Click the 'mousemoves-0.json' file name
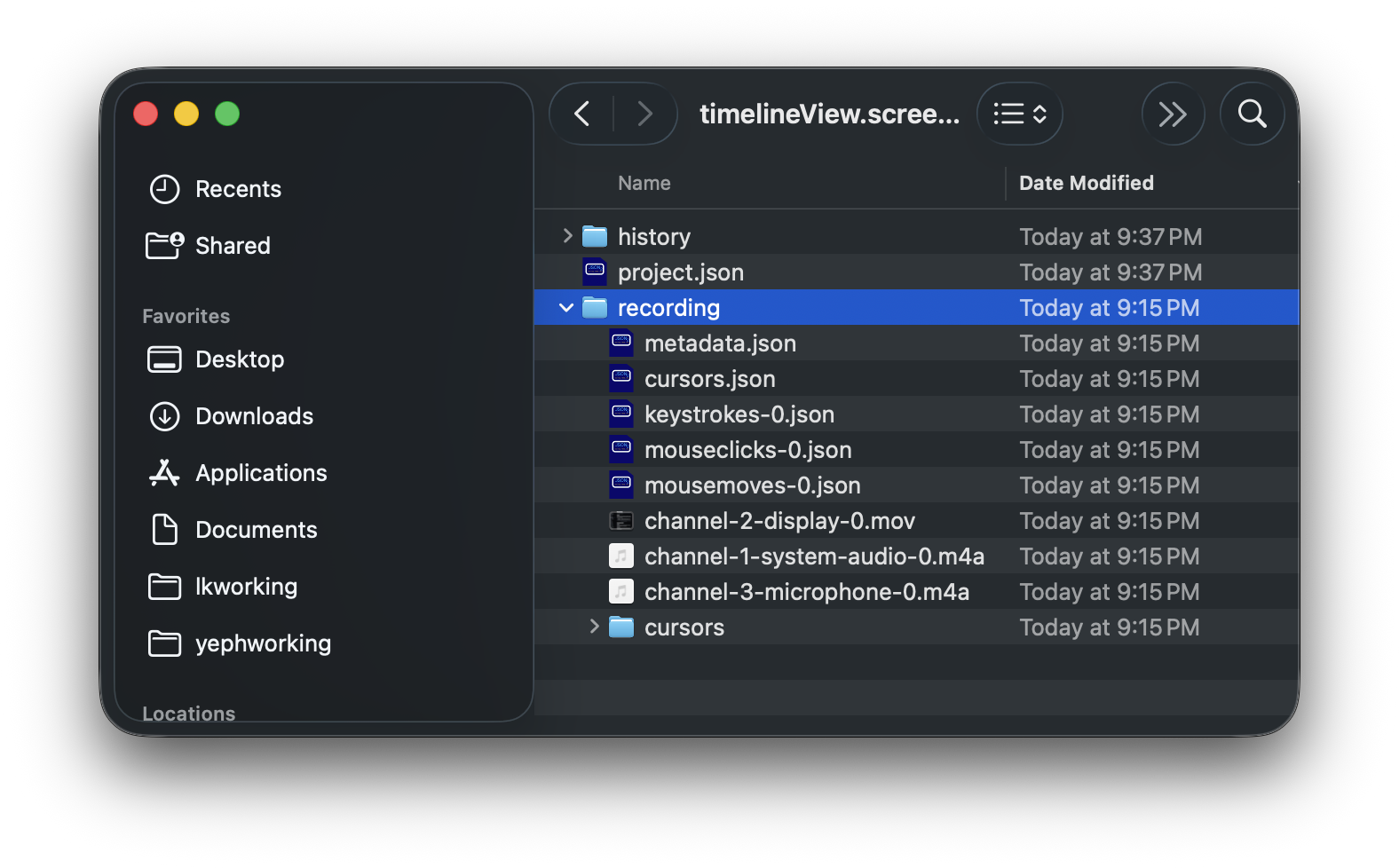1399x868 pixels. (753, 485)
